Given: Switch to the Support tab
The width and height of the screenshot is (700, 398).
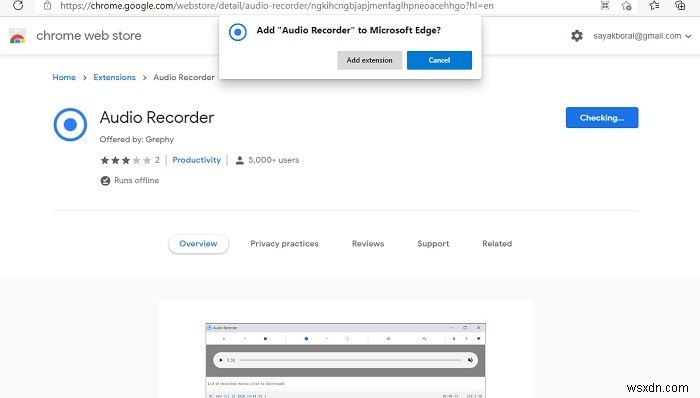Looking at the screenshot, I should [x=433, y=244].
